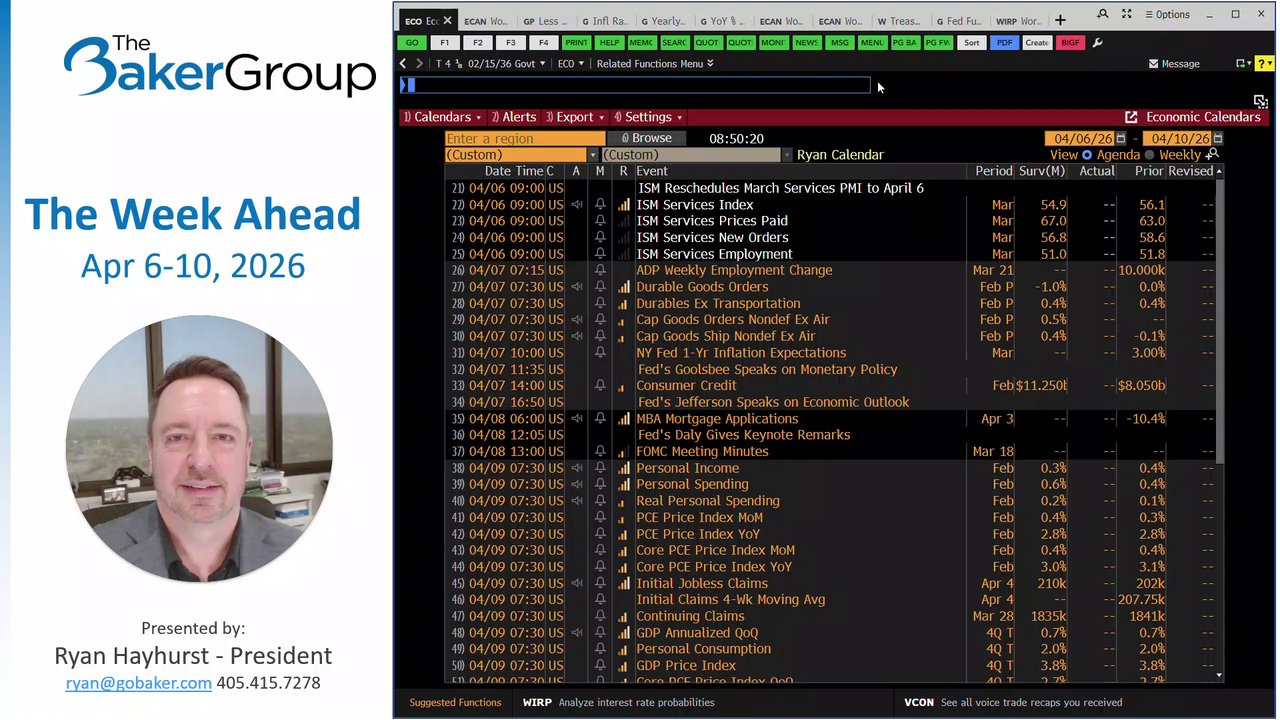Click speaker icon for MBA Mortgage Applications
This screenshot has height=720, width=1280.
point(577,418)
